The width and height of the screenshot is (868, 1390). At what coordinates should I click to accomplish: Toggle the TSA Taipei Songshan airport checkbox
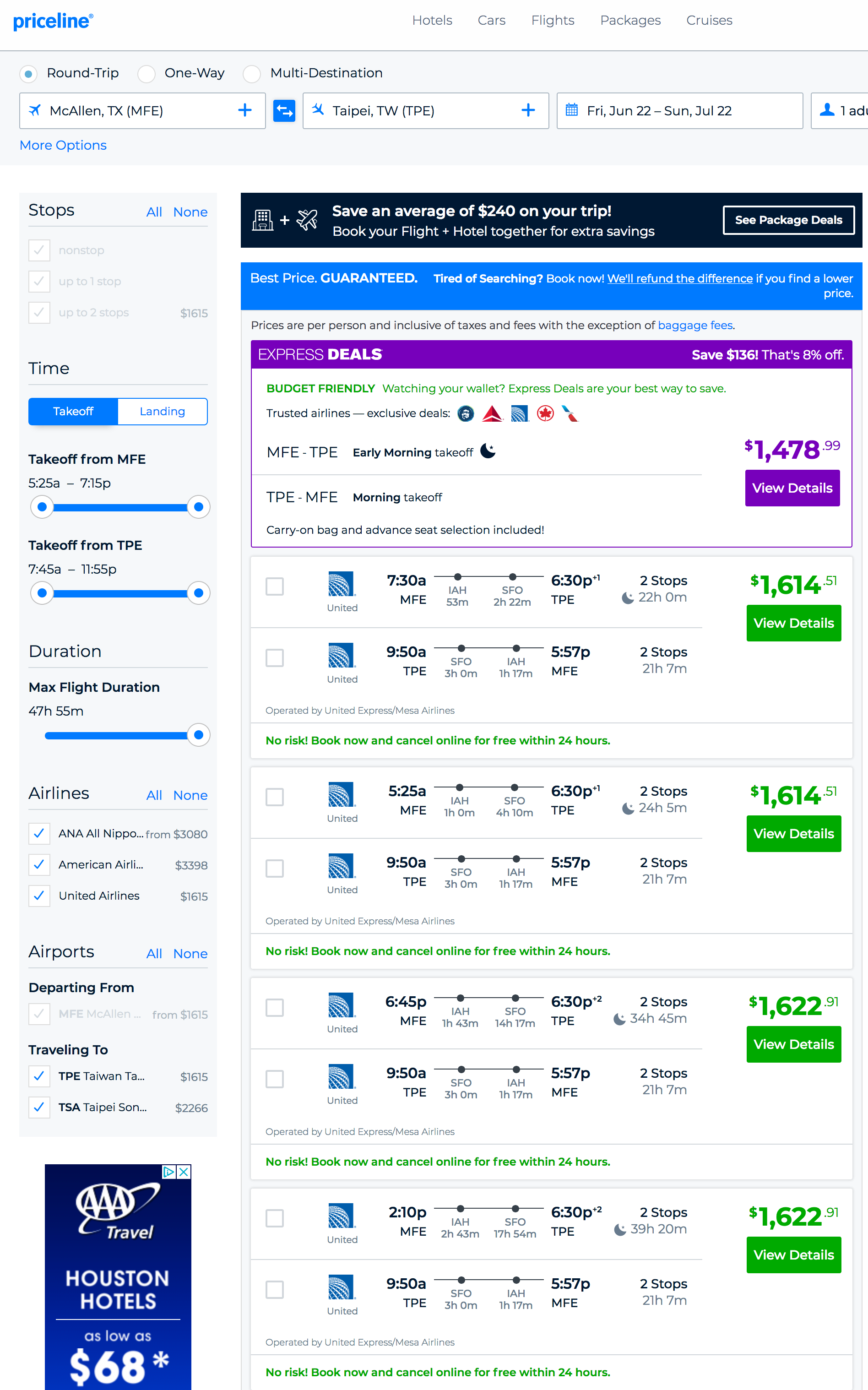[39, 1107]
